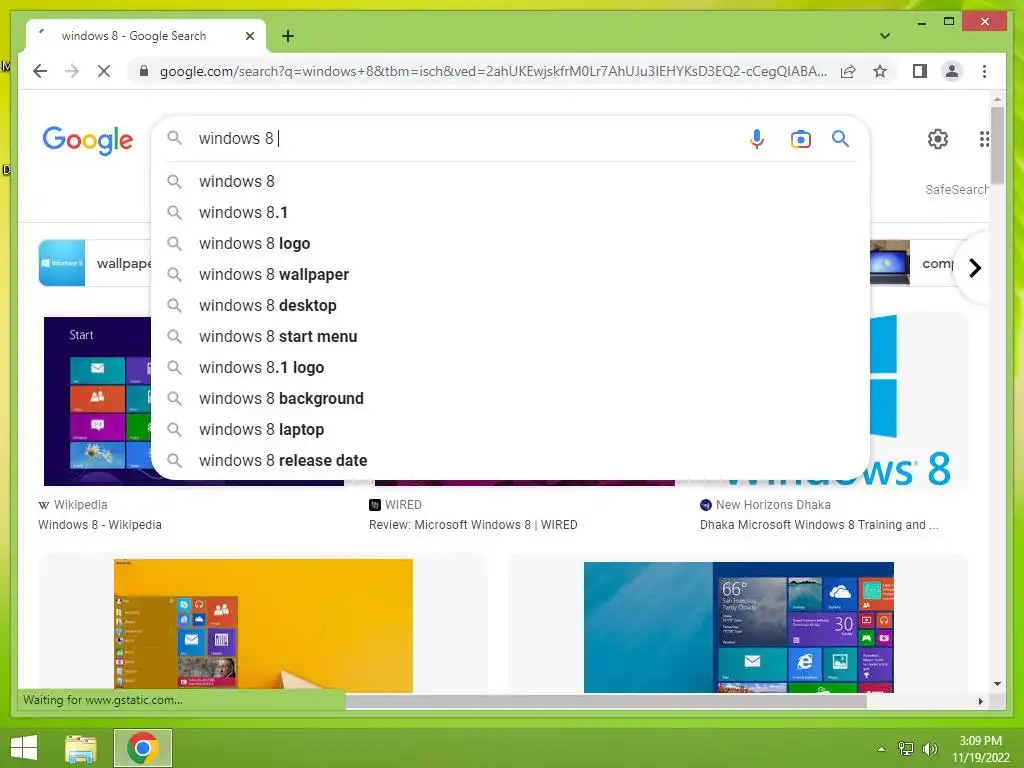Close the windows 8 Google Search tab
1024x768 pixels.
249,36
